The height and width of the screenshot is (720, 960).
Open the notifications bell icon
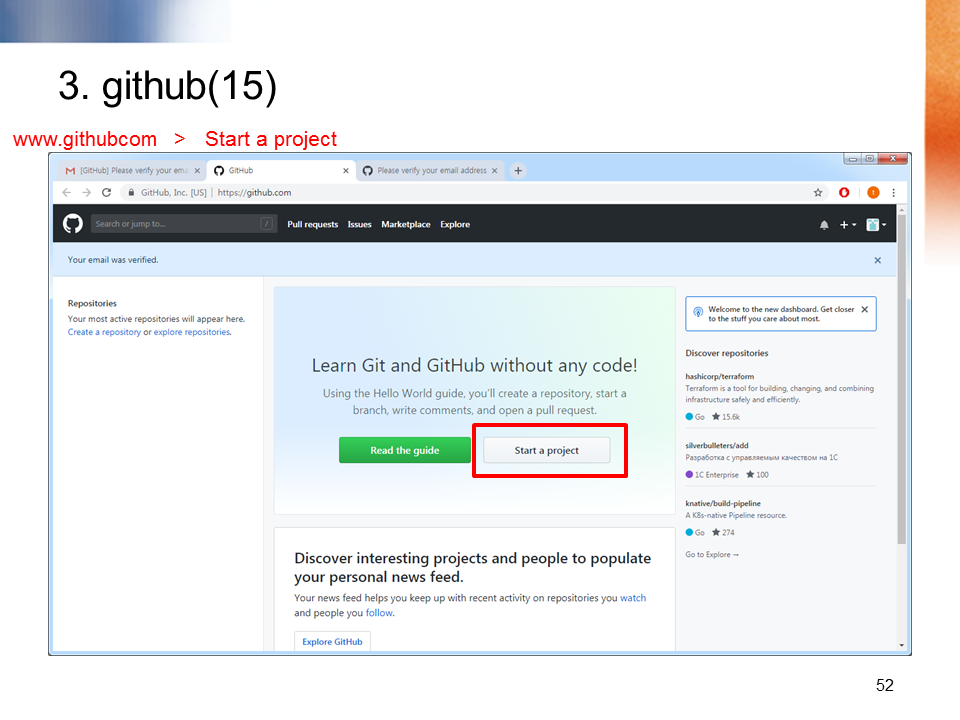[824, 225]
